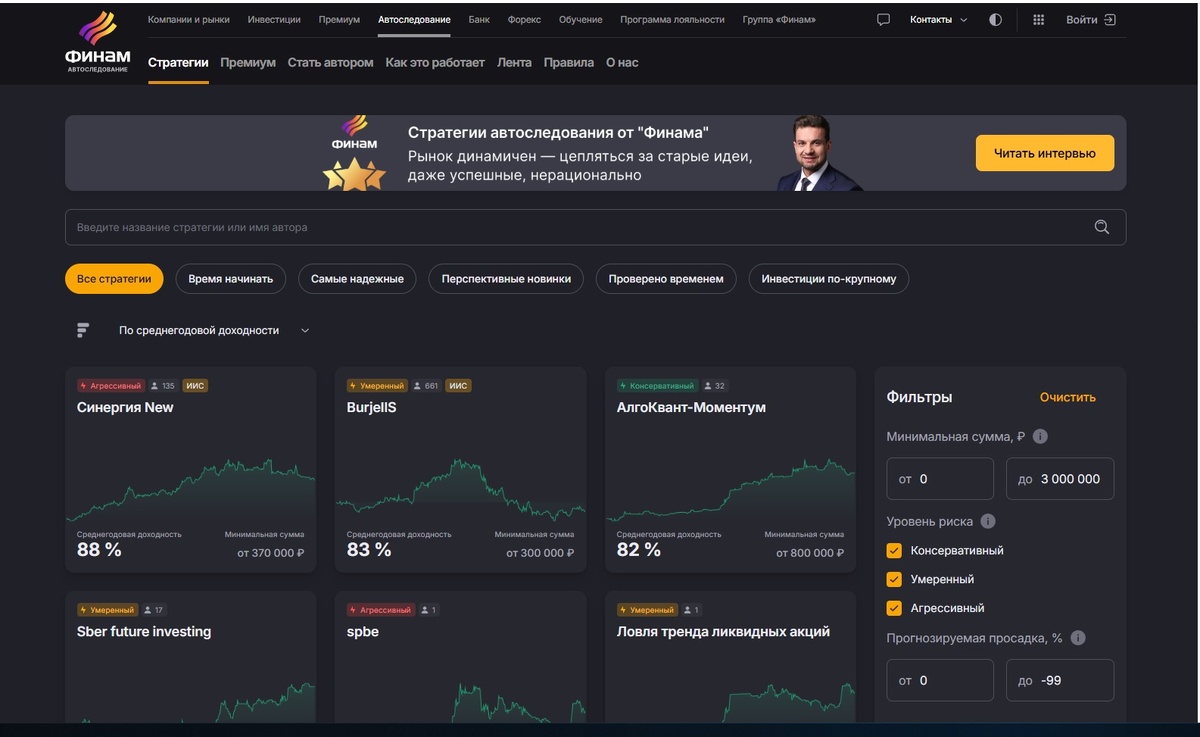Open the О нас tab
This screenshot has width=1200, height=737.
pyautogui.click(x=622, y=62)
